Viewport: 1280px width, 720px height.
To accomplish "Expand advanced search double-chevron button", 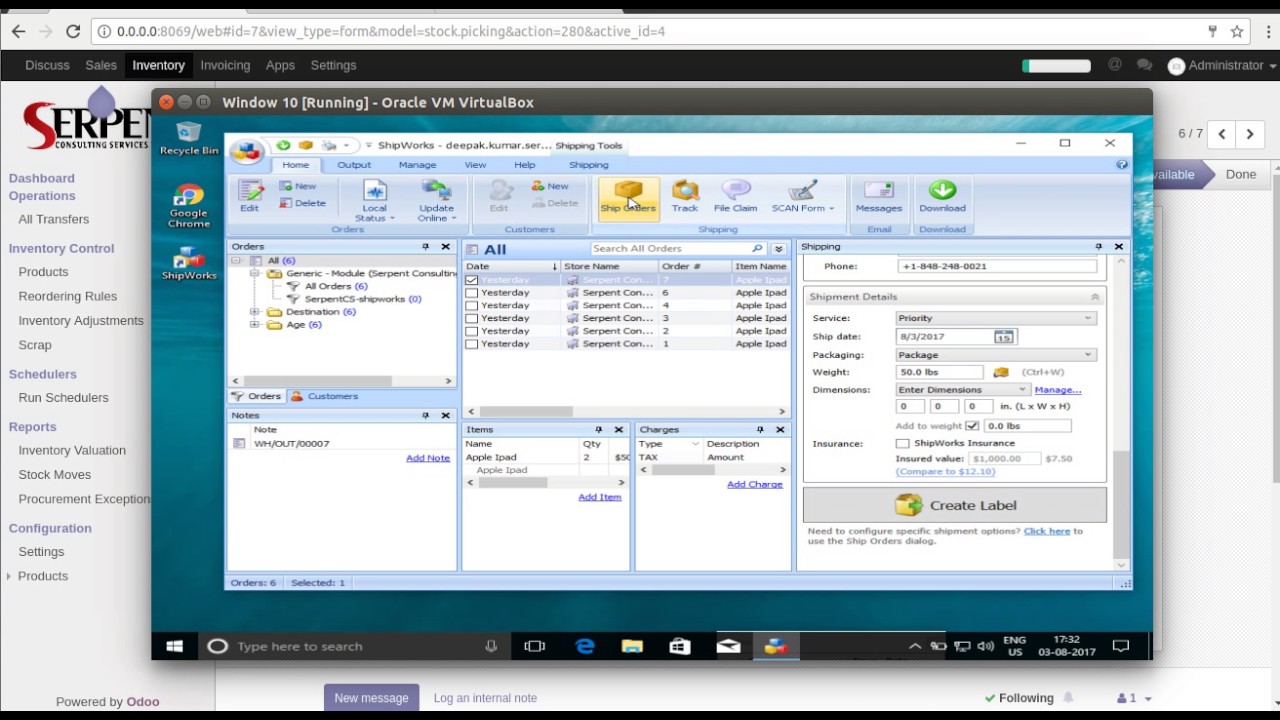I will tap(779, 249).
